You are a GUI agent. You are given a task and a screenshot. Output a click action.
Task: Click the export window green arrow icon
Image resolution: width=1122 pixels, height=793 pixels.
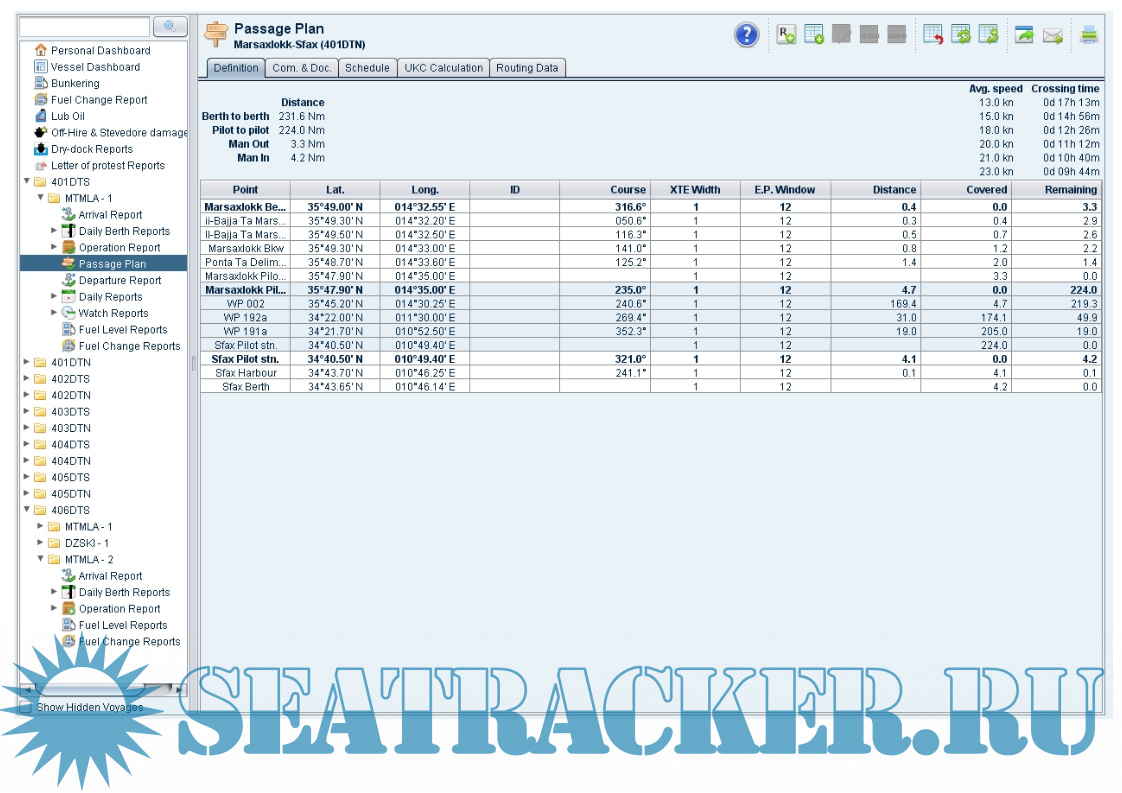pos(1024,36)
